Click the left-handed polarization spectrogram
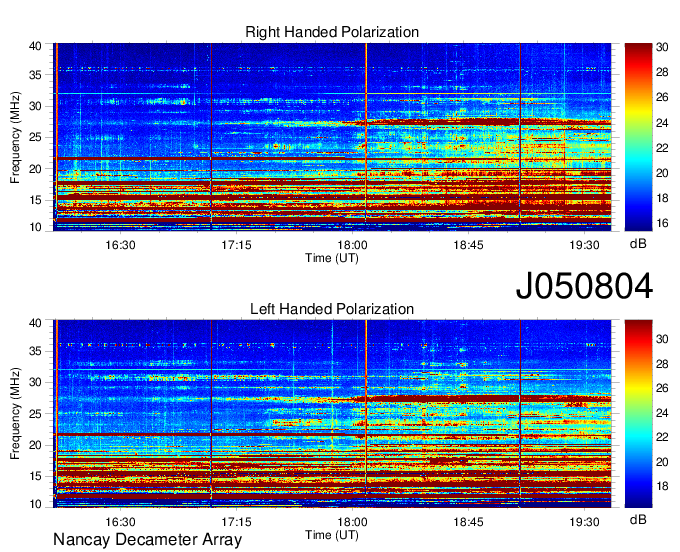 click(332, 414)
